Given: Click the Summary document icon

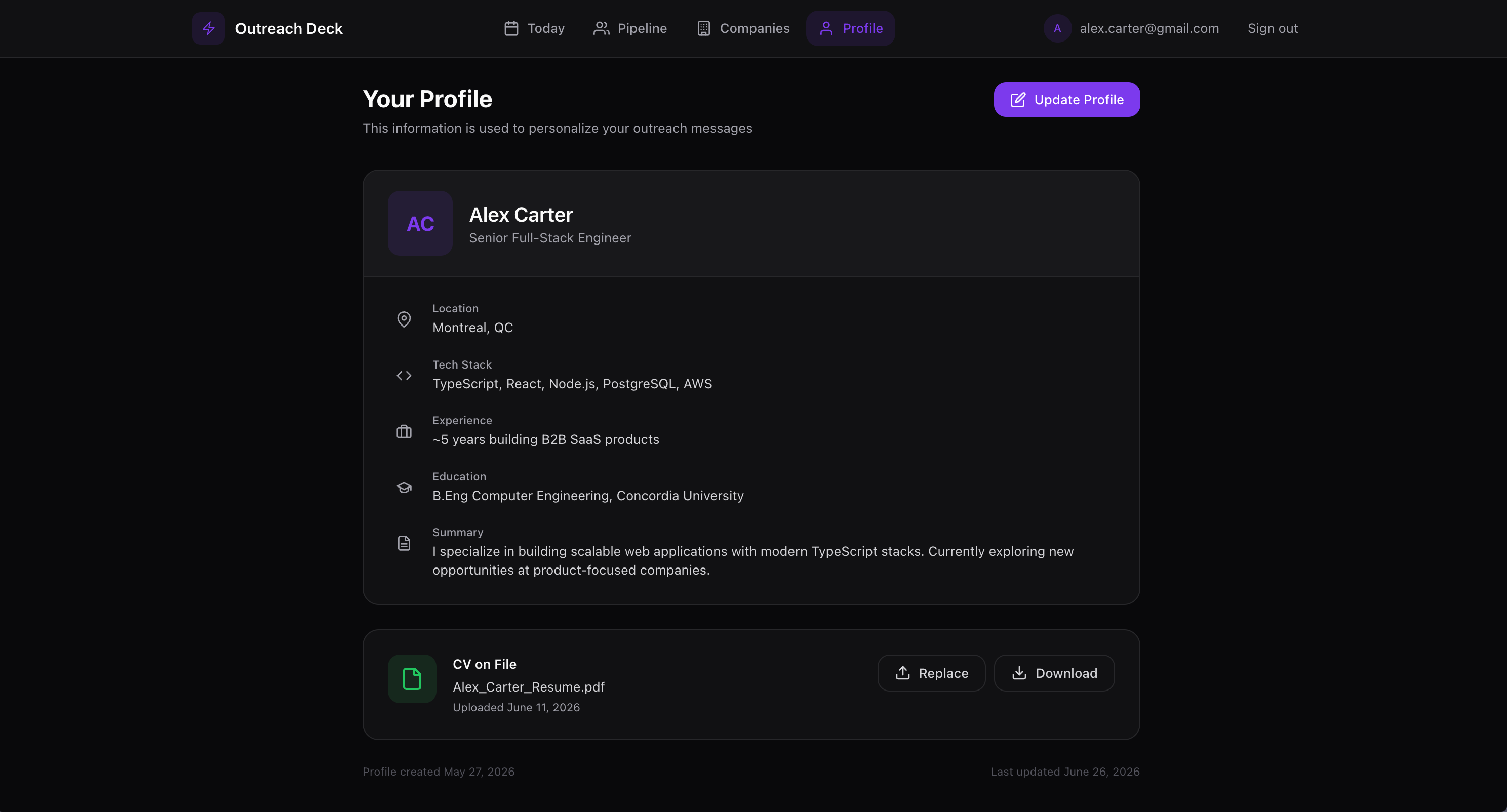Looking at the screenshot, I should tap(404, 543).
